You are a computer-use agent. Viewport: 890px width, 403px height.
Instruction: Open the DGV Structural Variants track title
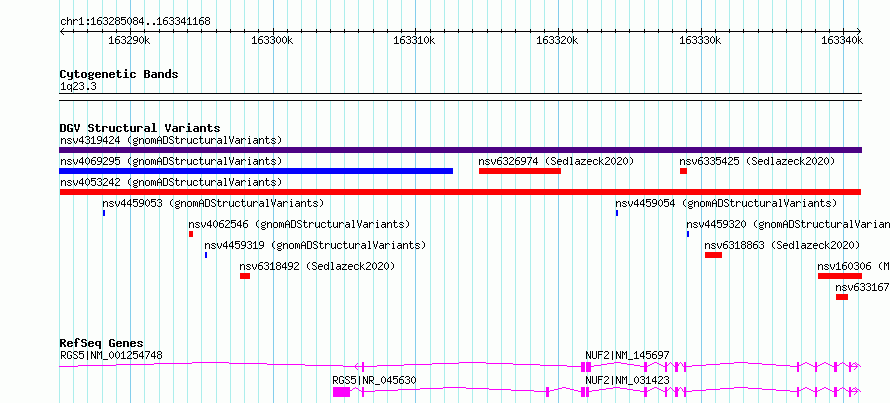pos(140,128)
